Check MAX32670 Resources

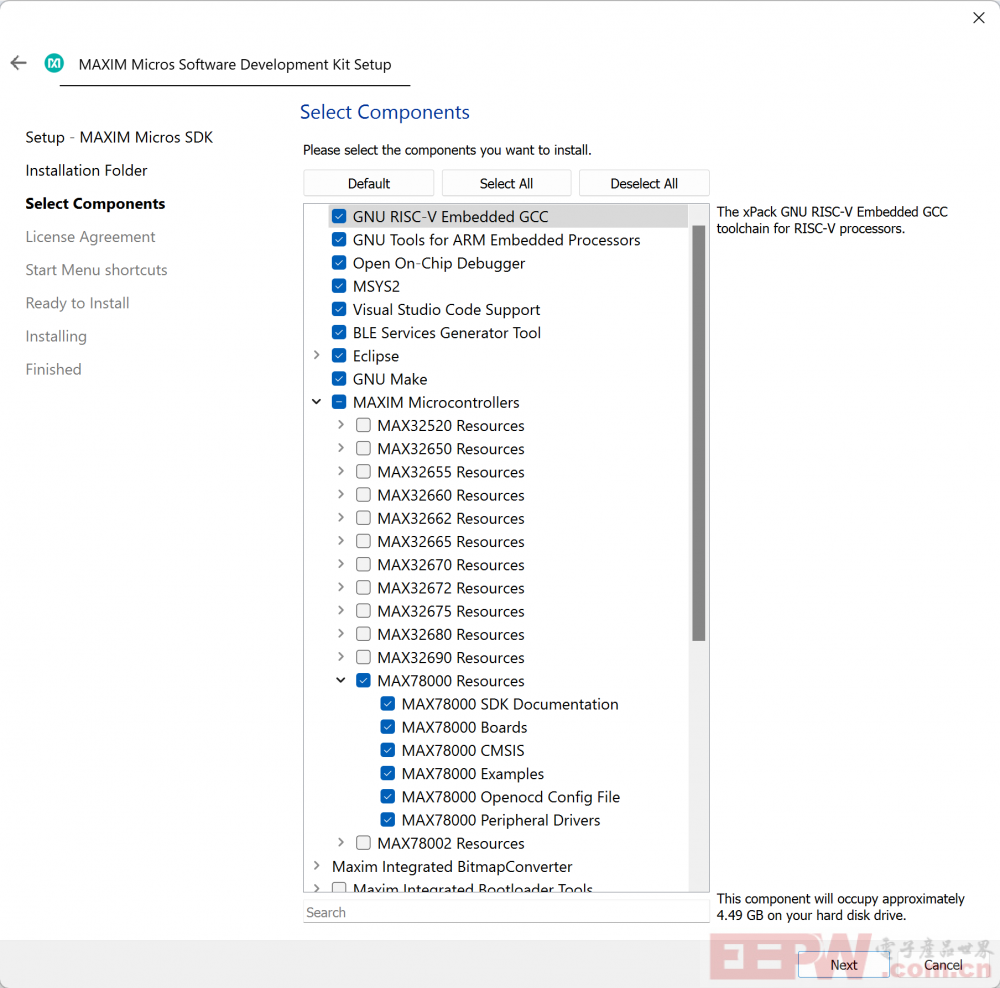pyautogui.click(x=364, y=564)
